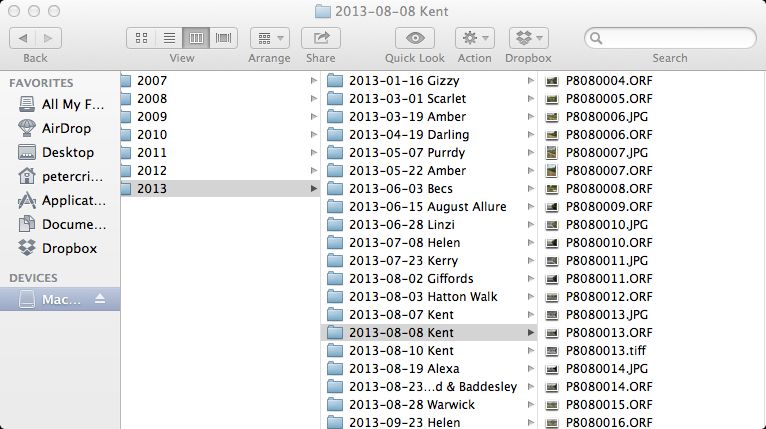This screenshot has width=766, height=429.
Task: Click the Share toolbar button
Action: 321,38
